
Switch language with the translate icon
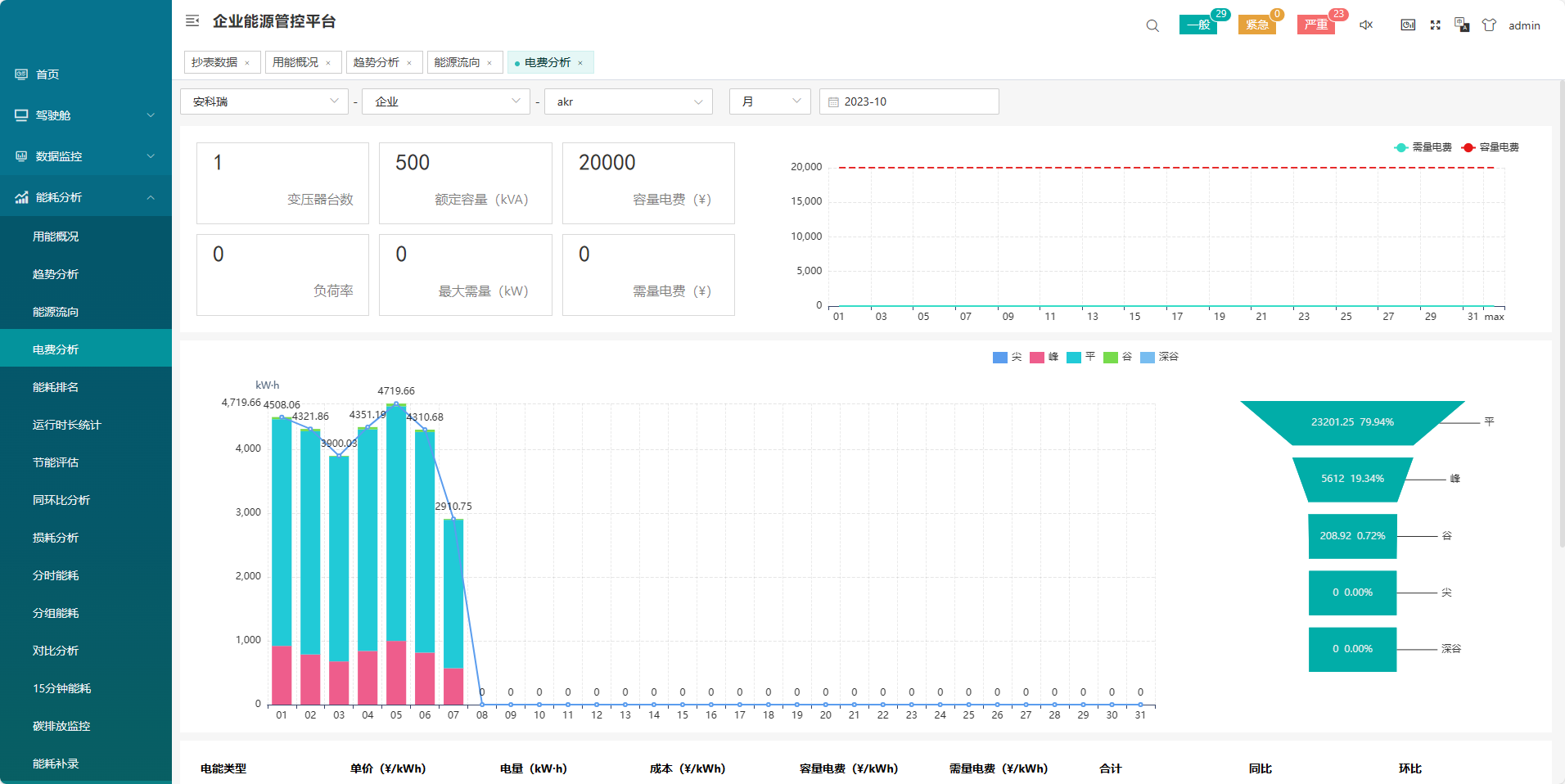click(x=1462, y=25)
